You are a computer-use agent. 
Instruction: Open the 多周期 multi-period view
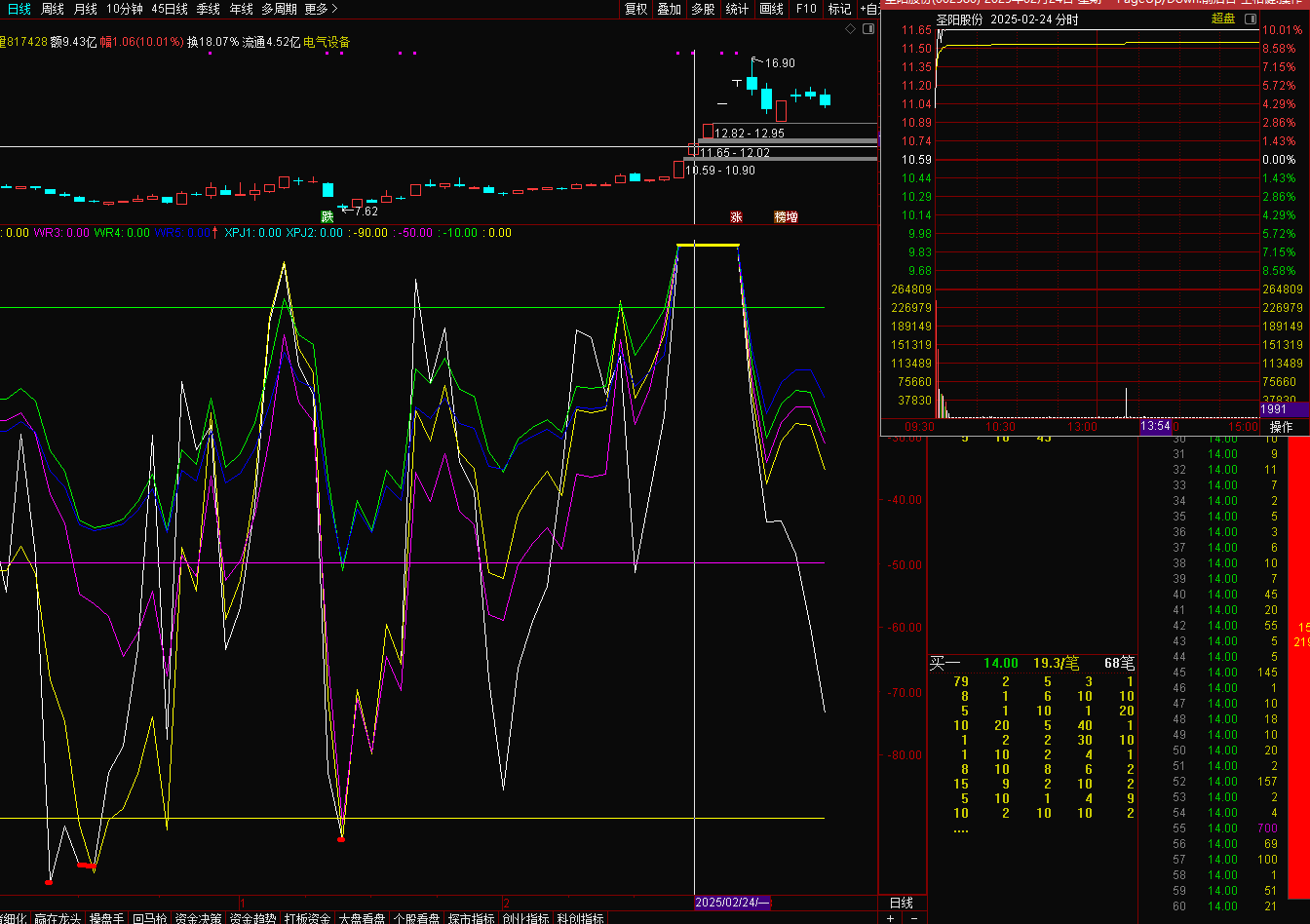coord(279,9)
